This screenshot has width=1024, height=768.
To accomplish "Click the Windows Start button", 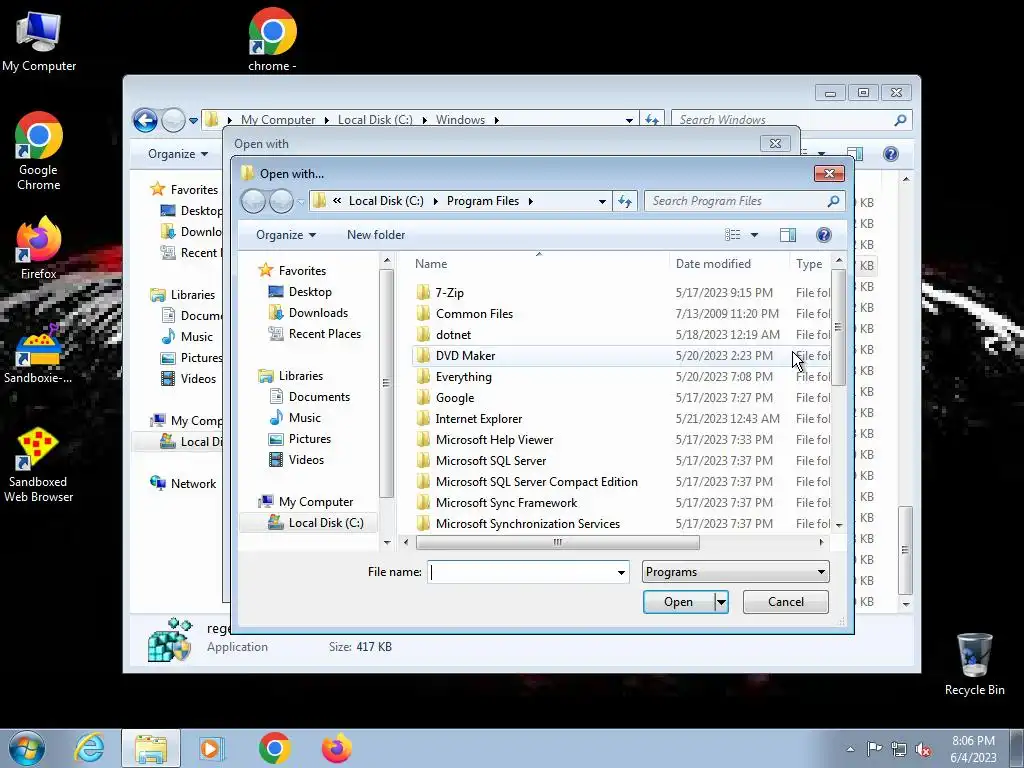I will [x=27, y=748].
